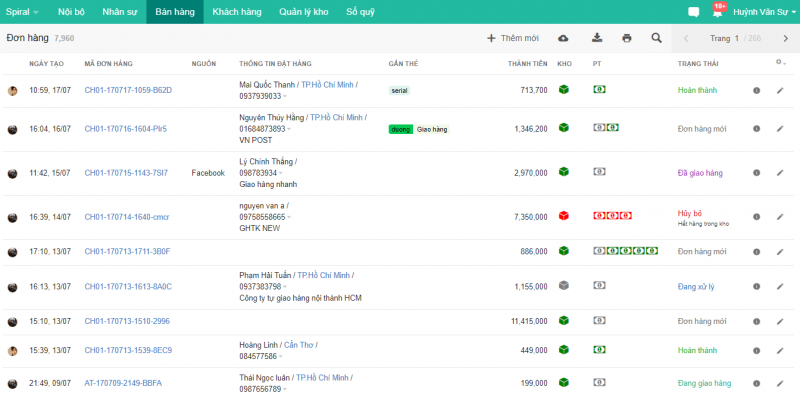Click the amount 11,415,000
Image resolution: width=800 pixels, height=393 pixels.
[x=529, y=322]
